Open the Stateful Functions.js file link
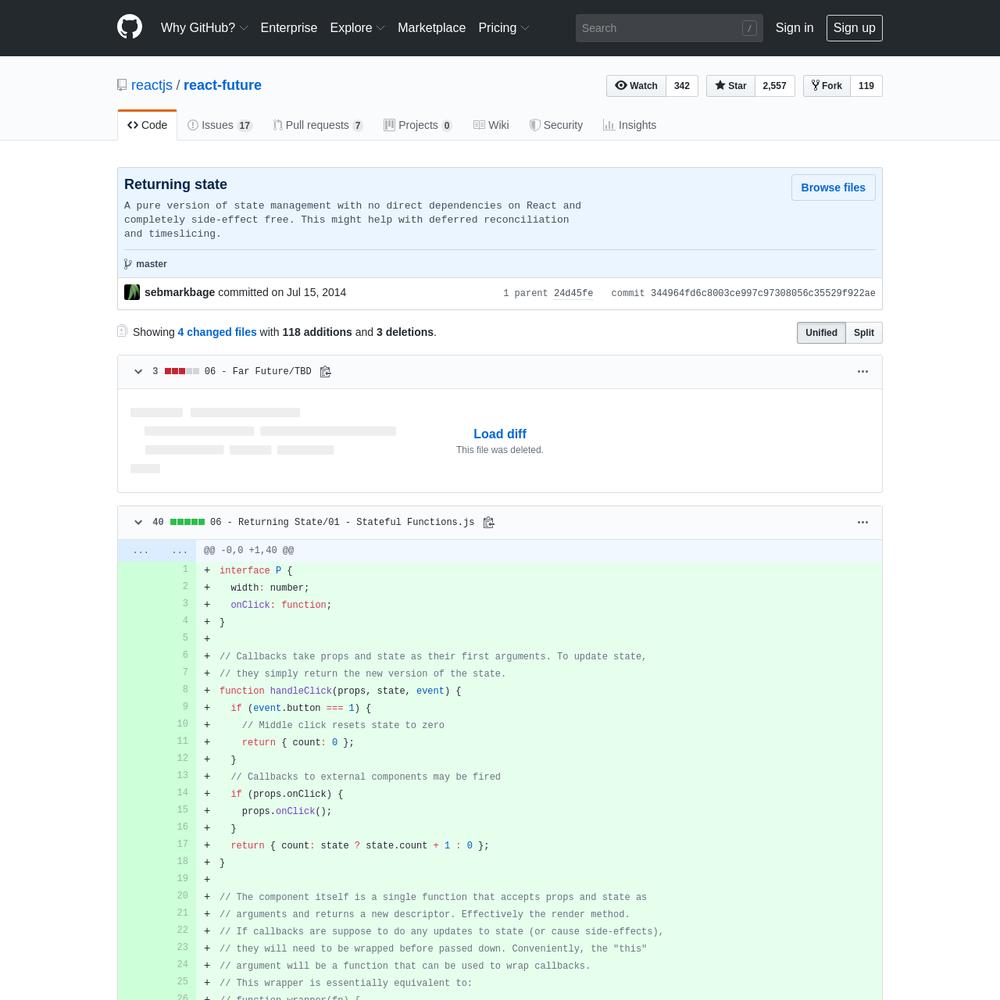 click(342, 522)
